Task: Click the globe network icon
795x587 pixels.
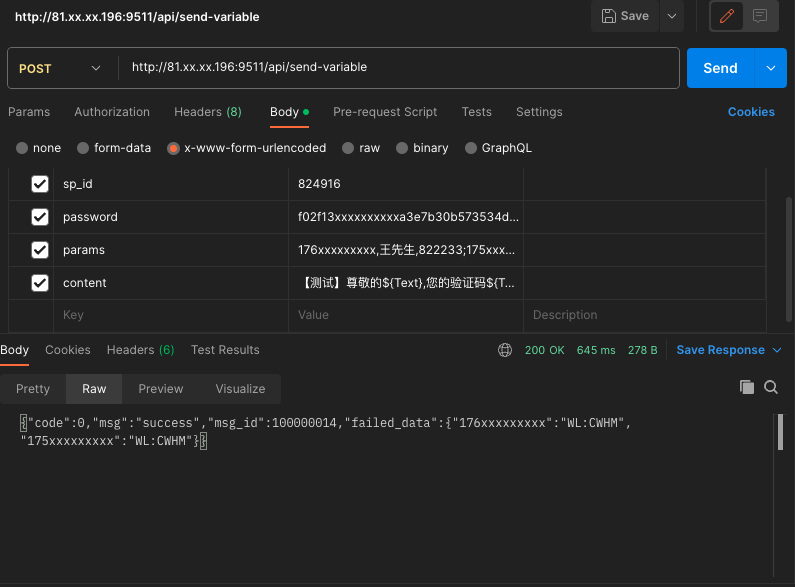Action: pos(505,350)
